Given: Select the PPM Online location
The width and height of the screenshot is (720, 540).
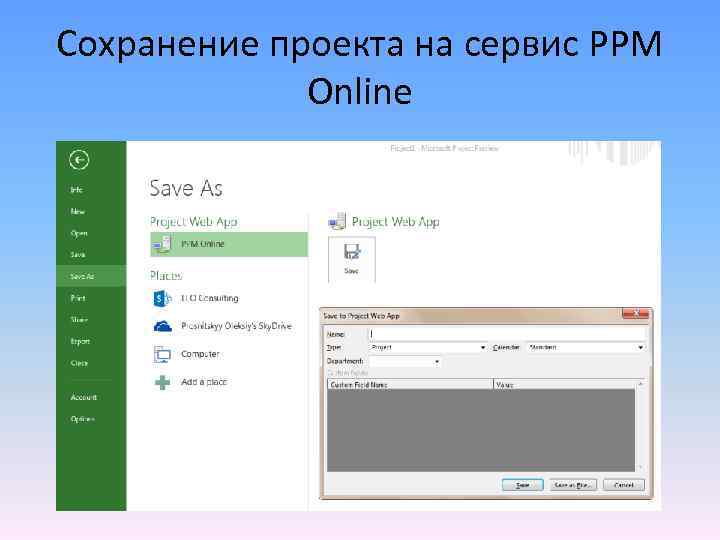Looking at the screenshot, I should (x=229, y=244).
